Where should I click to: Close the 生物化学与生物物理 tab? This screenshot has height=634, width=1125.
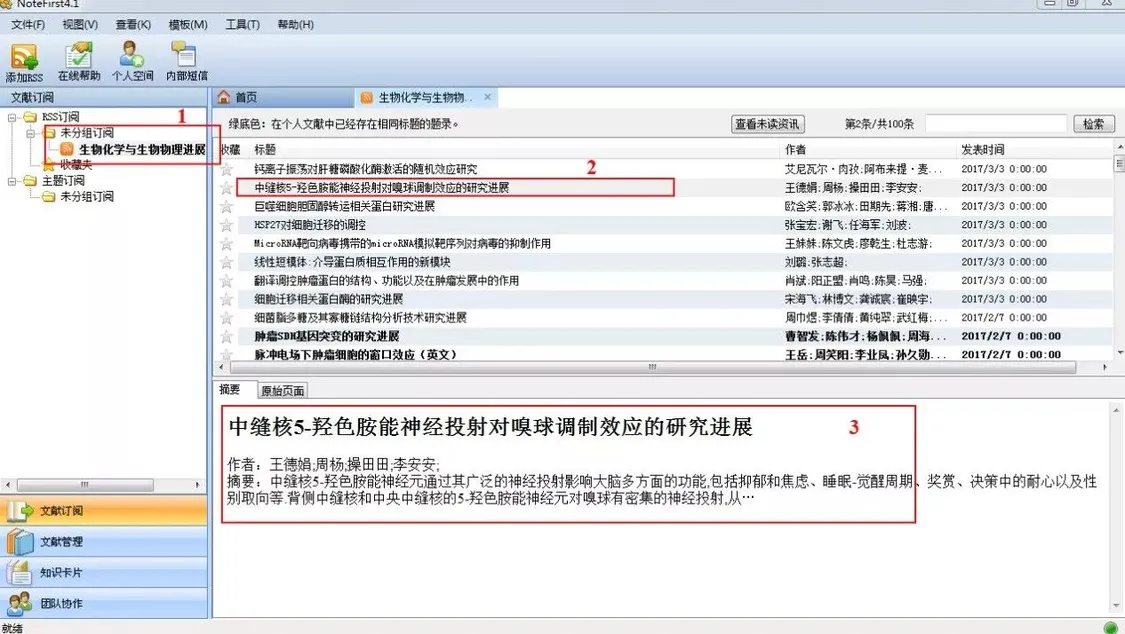point(488,97)
